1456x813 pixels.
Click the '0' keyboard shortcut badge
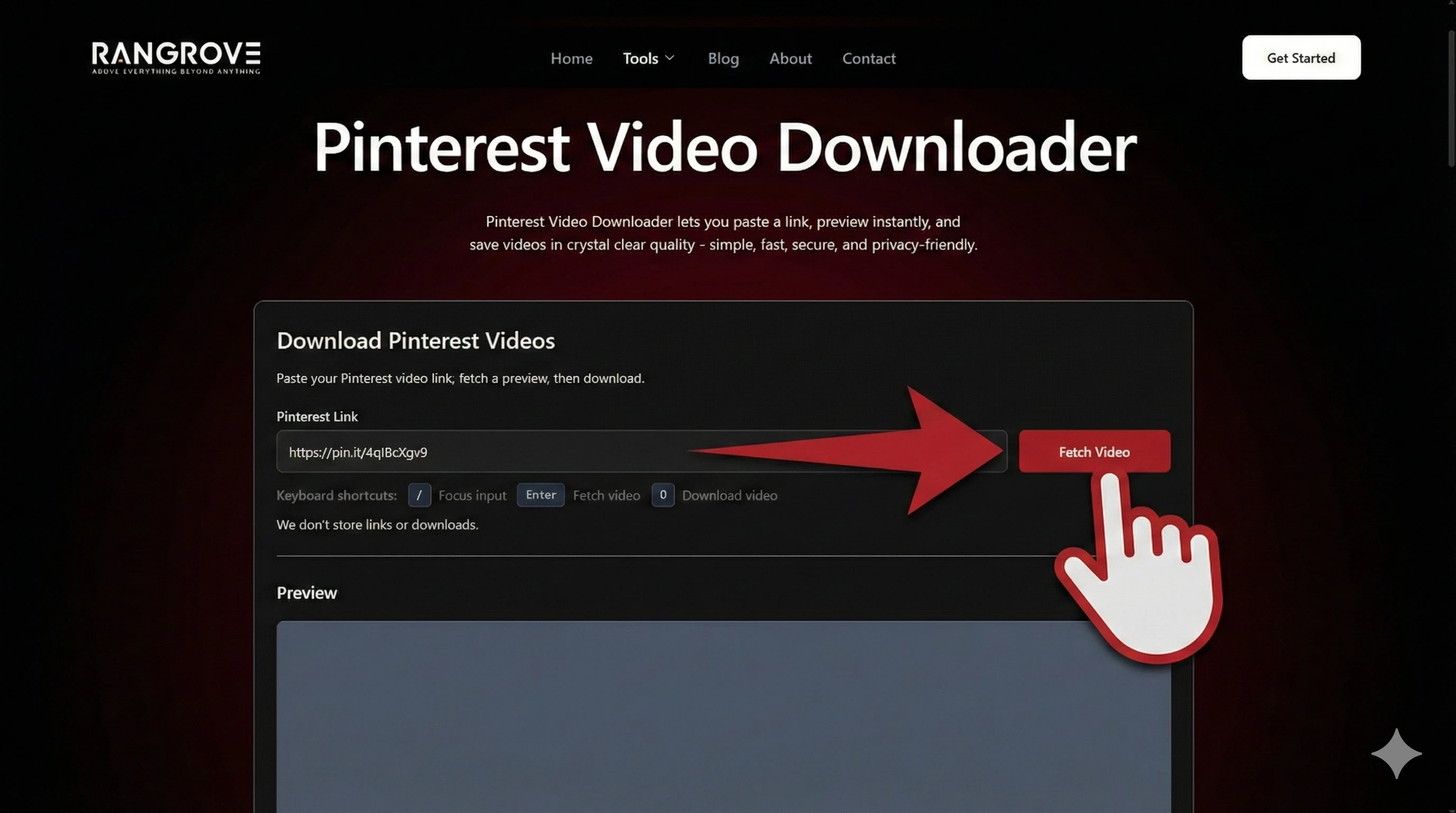click(x=662, y=495)
